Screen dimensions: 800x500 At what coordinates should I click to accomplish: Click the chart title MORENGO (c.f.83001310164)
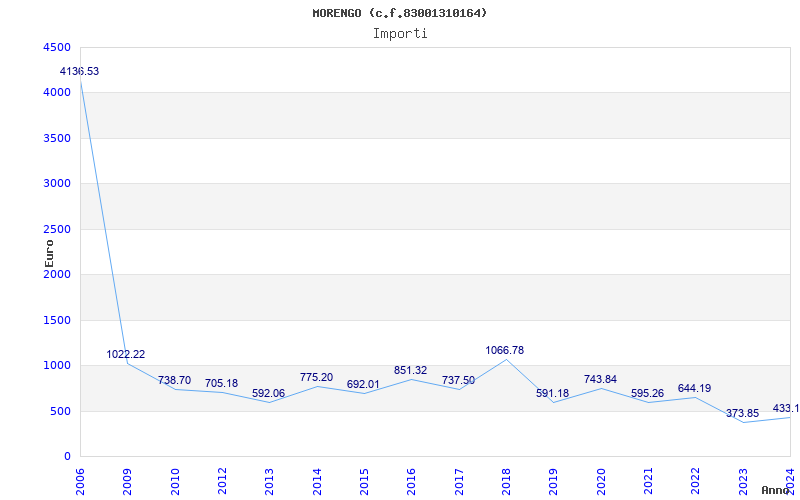[399, 13]
